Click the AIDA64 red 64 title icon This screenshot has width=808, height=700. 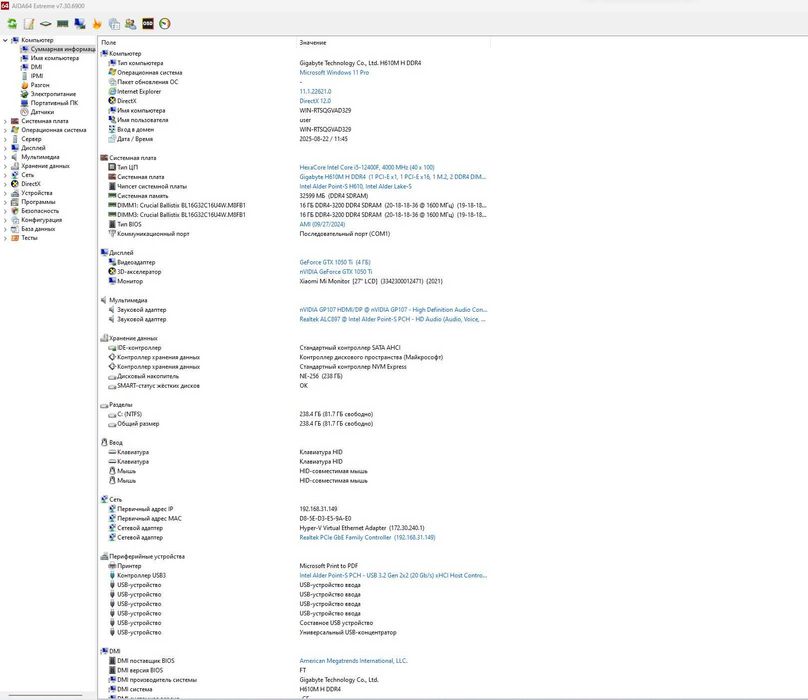5,6
